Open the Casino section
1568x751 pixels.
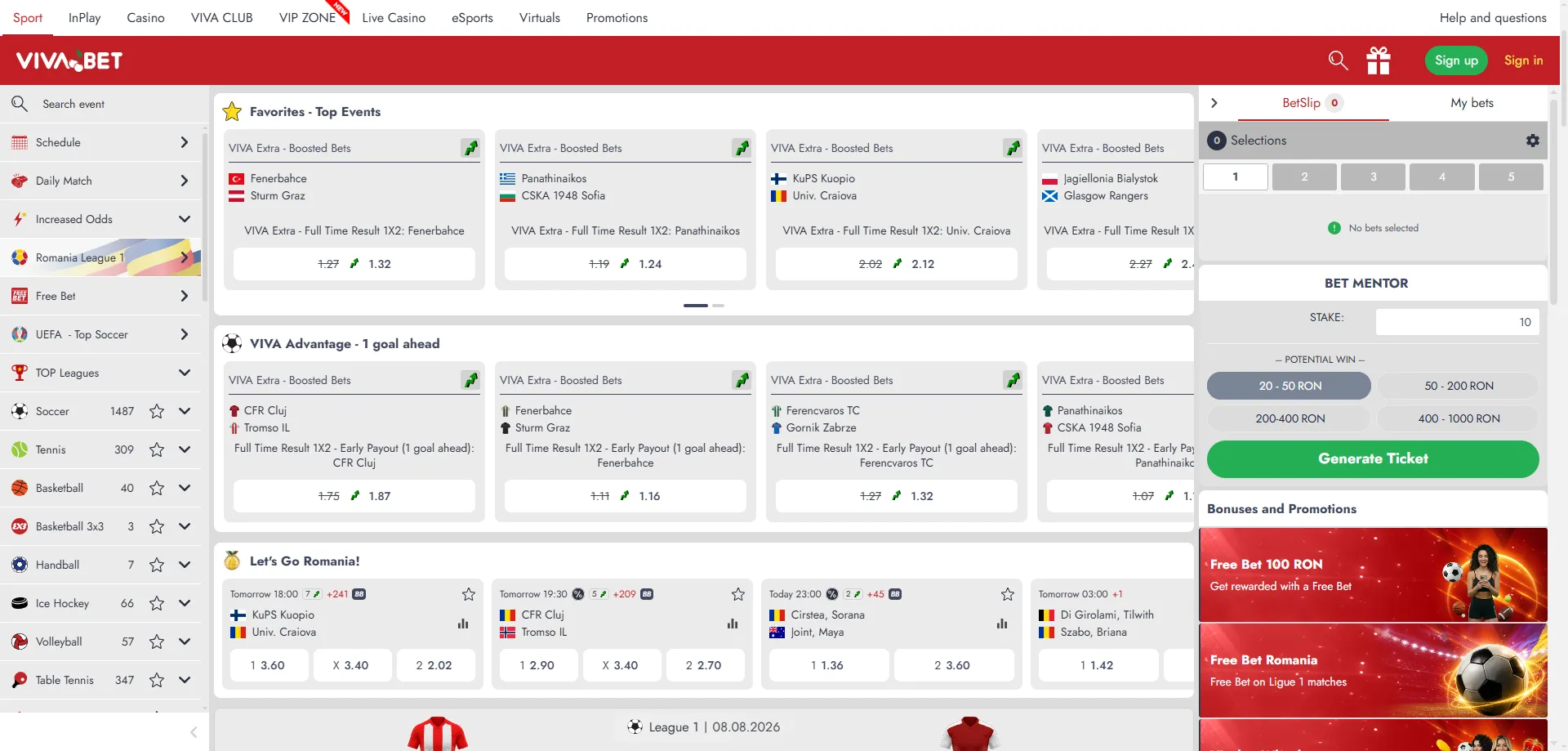click(145, 17)
